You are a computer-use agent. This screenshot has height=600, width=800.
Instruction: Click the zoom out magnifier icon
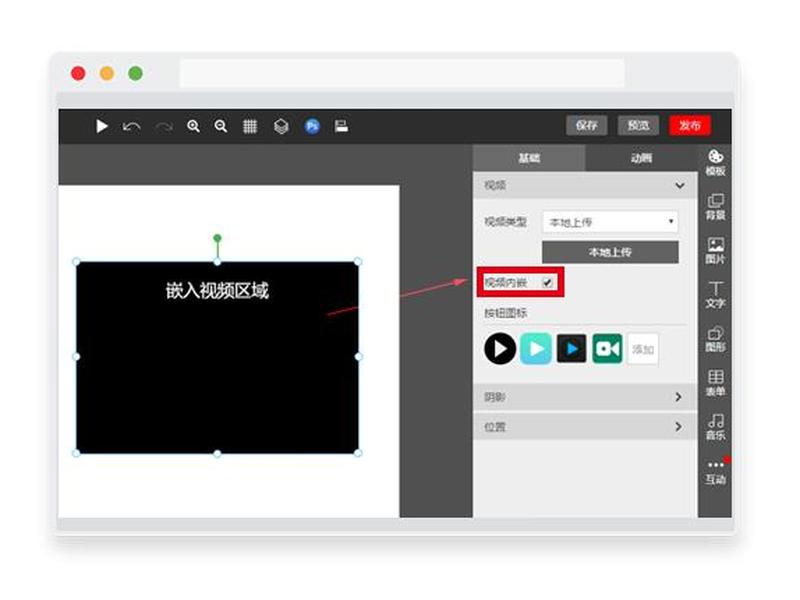point(220,126)
